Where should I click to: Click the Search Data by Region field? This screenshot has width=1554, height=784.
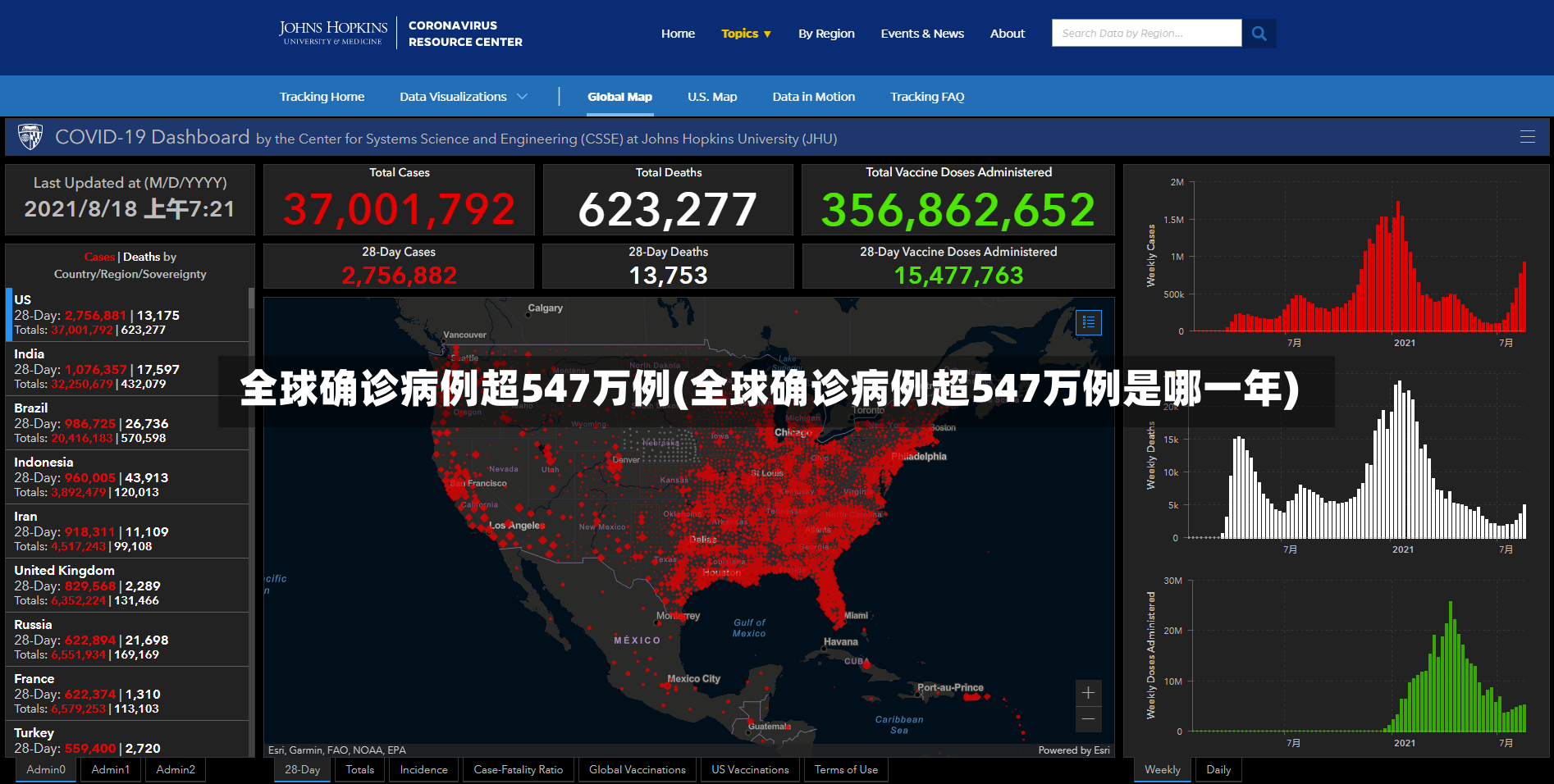(x=1146, y=34)
